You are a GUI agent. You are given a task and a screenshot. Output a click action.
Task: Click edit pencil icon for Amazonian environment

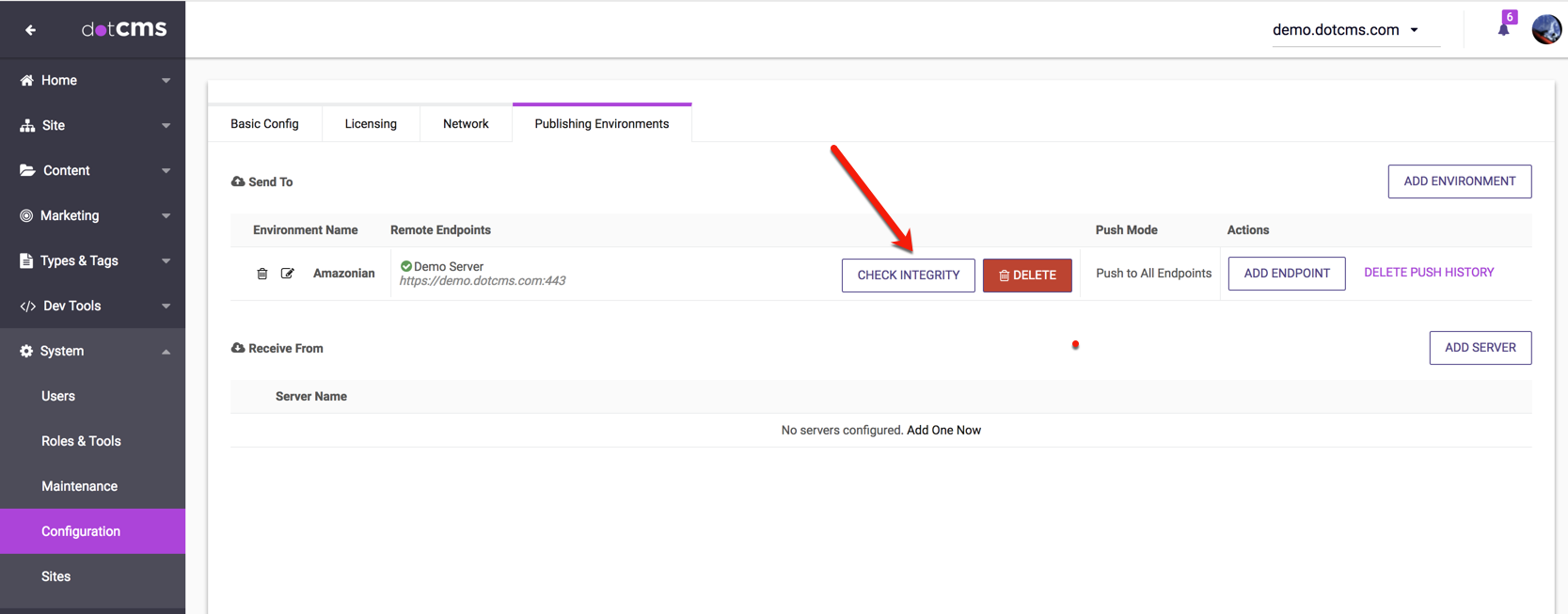(x=288, y=274)
